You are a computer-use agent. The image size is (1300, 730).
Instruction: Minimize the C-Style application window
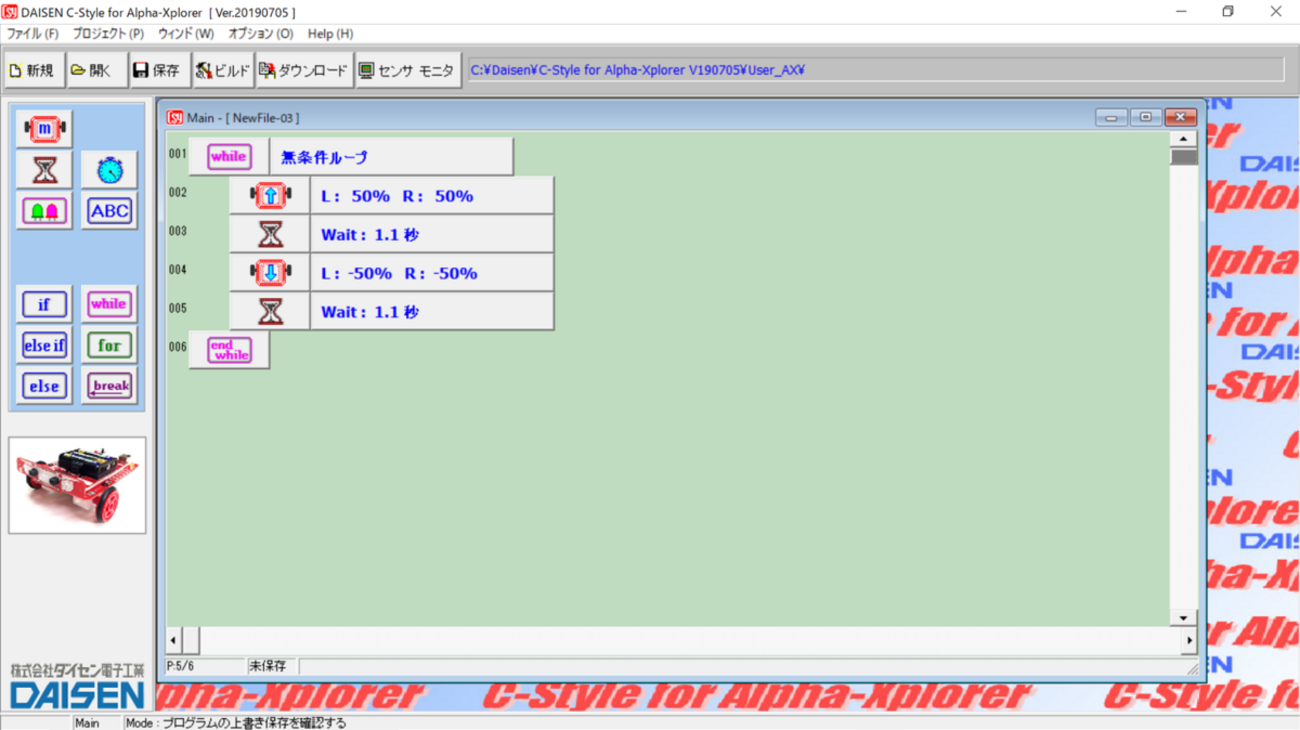click(1181, 12)
